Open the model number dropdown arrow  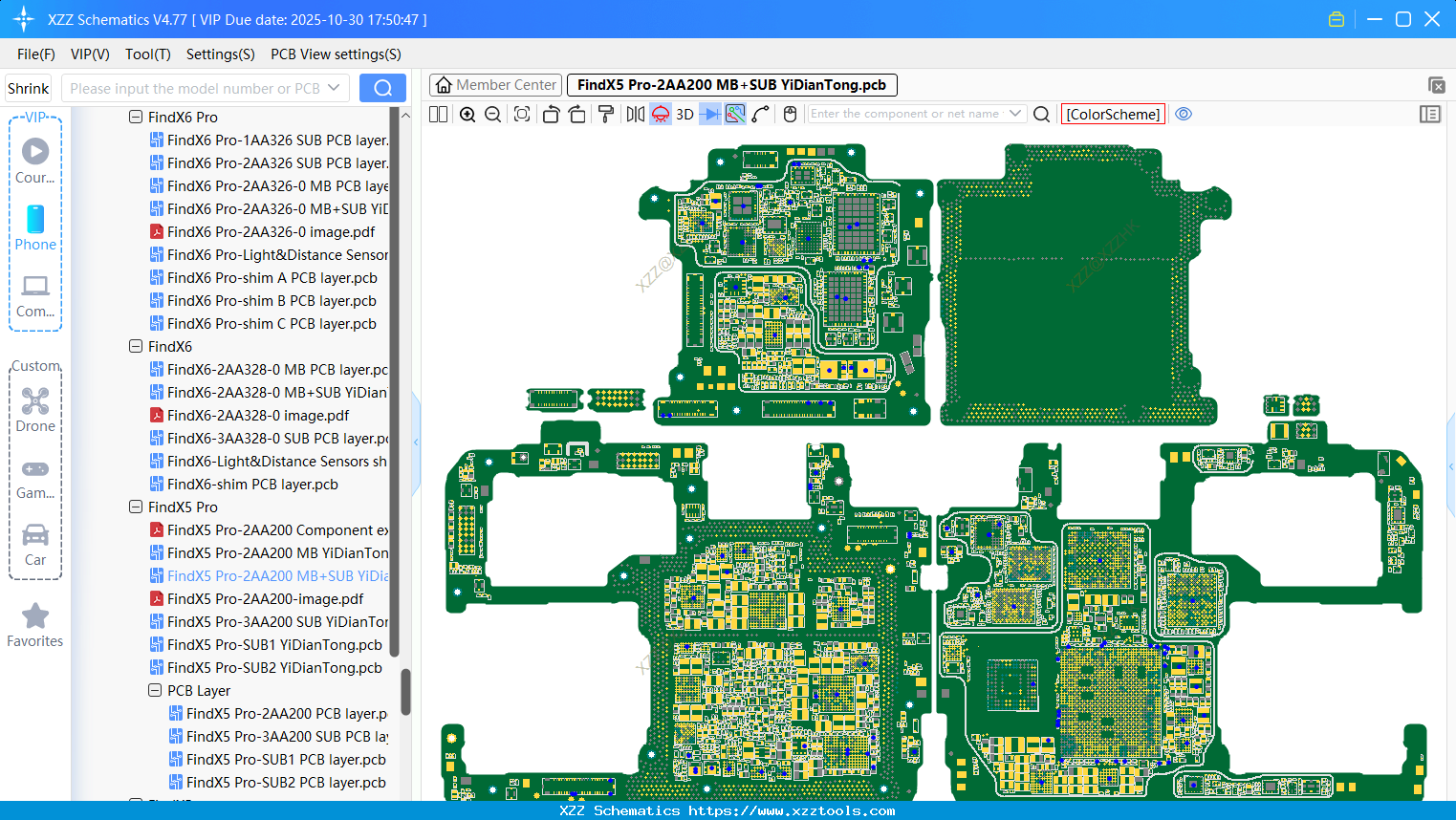[x=334, y=88]
